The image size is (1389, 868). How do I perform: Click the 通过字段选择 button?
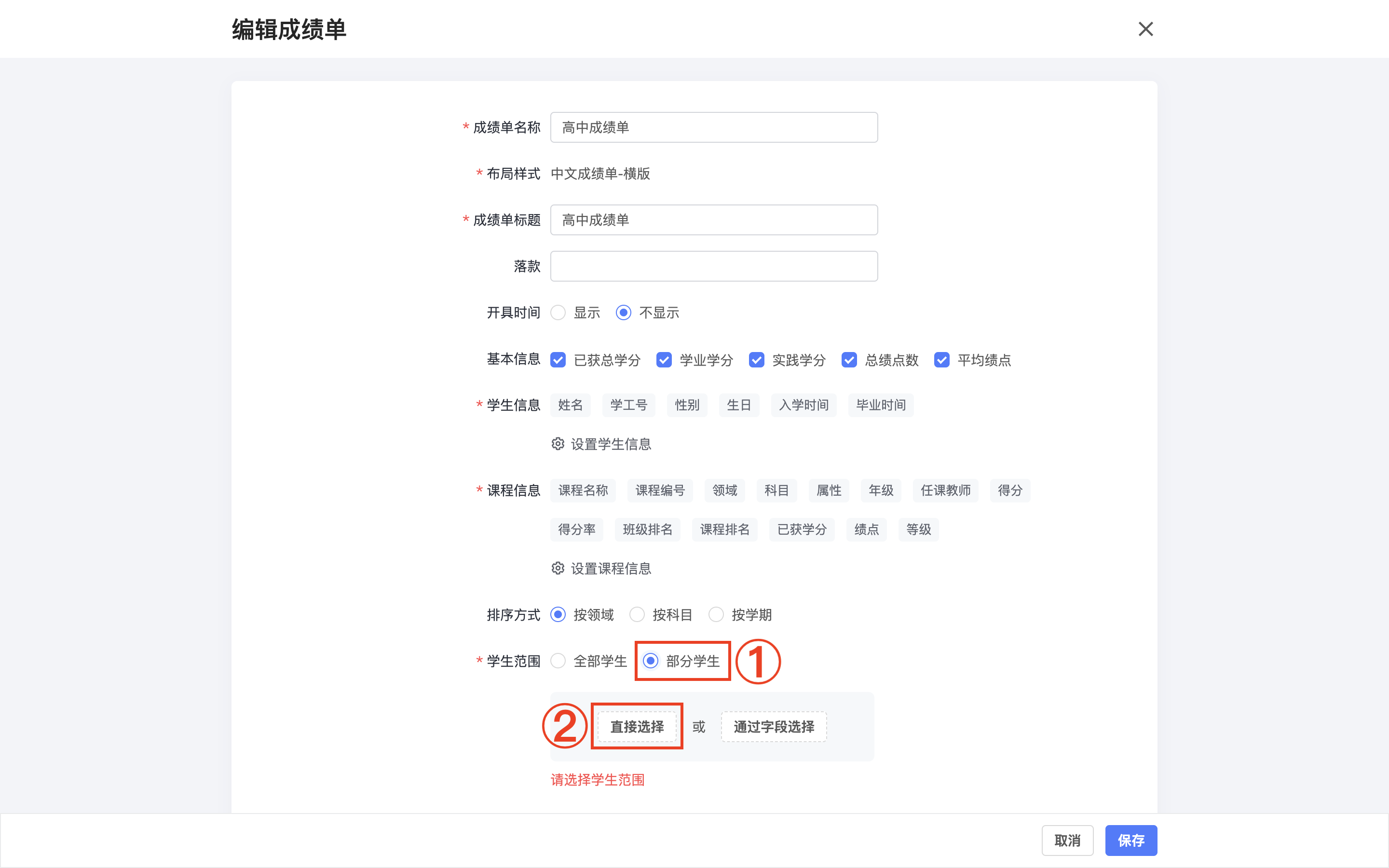point(774,727)
